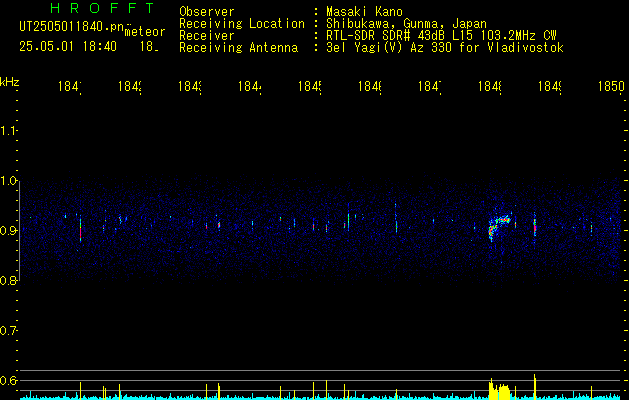Click the gray vertical band marker beside 0.9
This screenshot has width=629, height=400.
[x=19, y=230]
